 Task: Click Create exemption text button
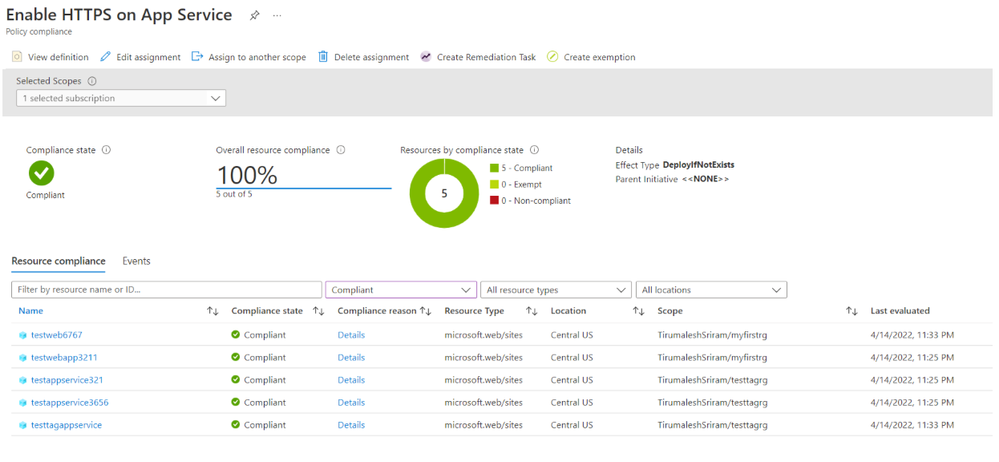coord(600,57)
